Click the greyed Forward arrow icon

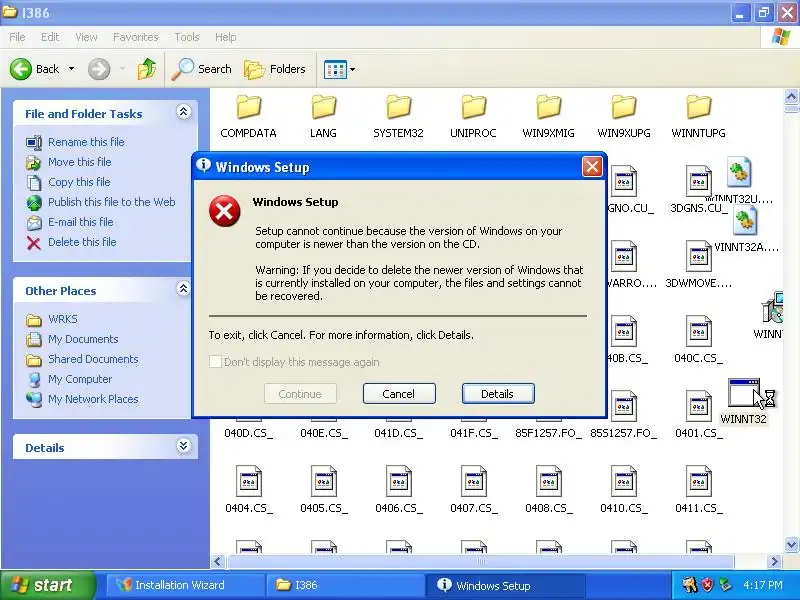pos(98,69)
